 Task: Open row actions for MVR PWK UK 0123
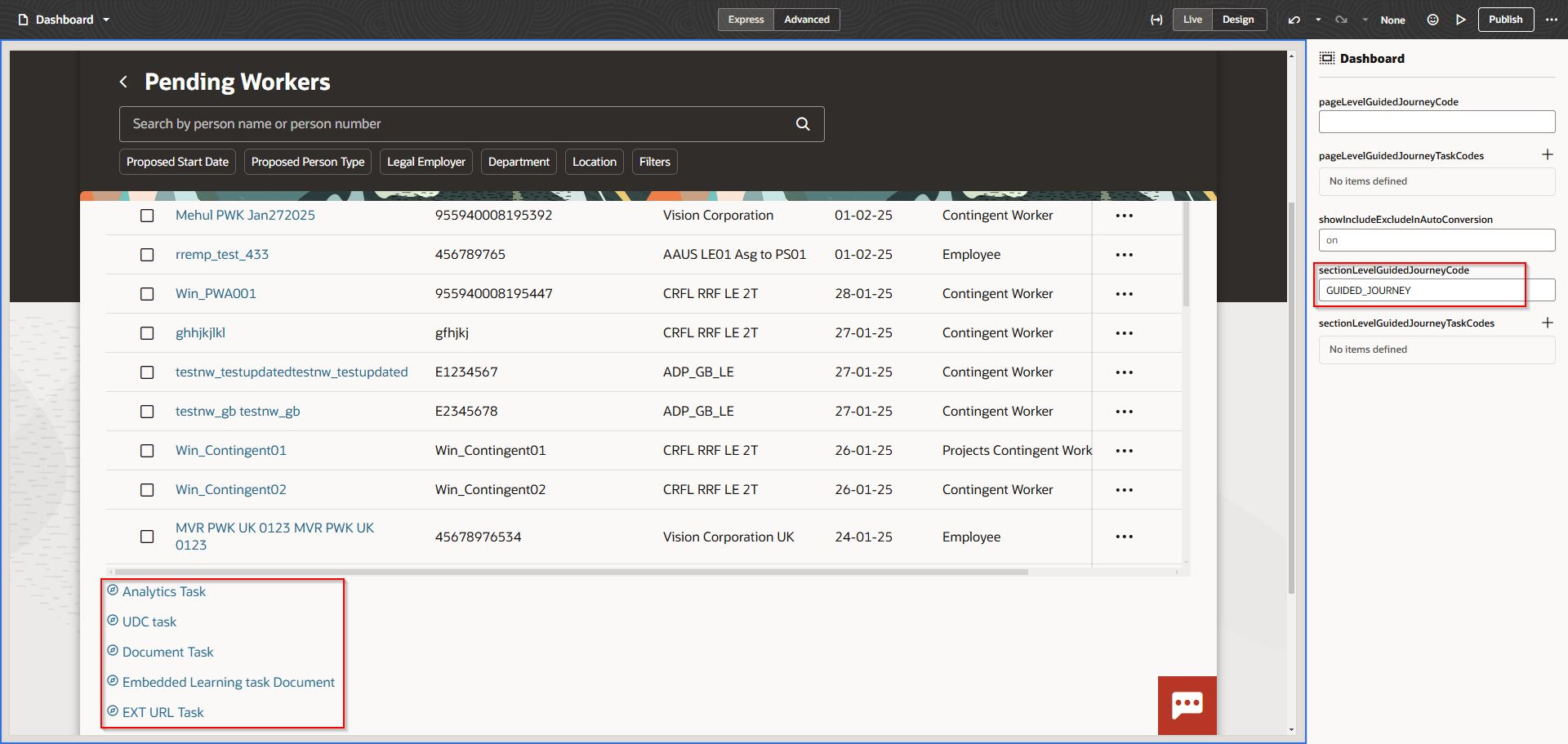1125,537
